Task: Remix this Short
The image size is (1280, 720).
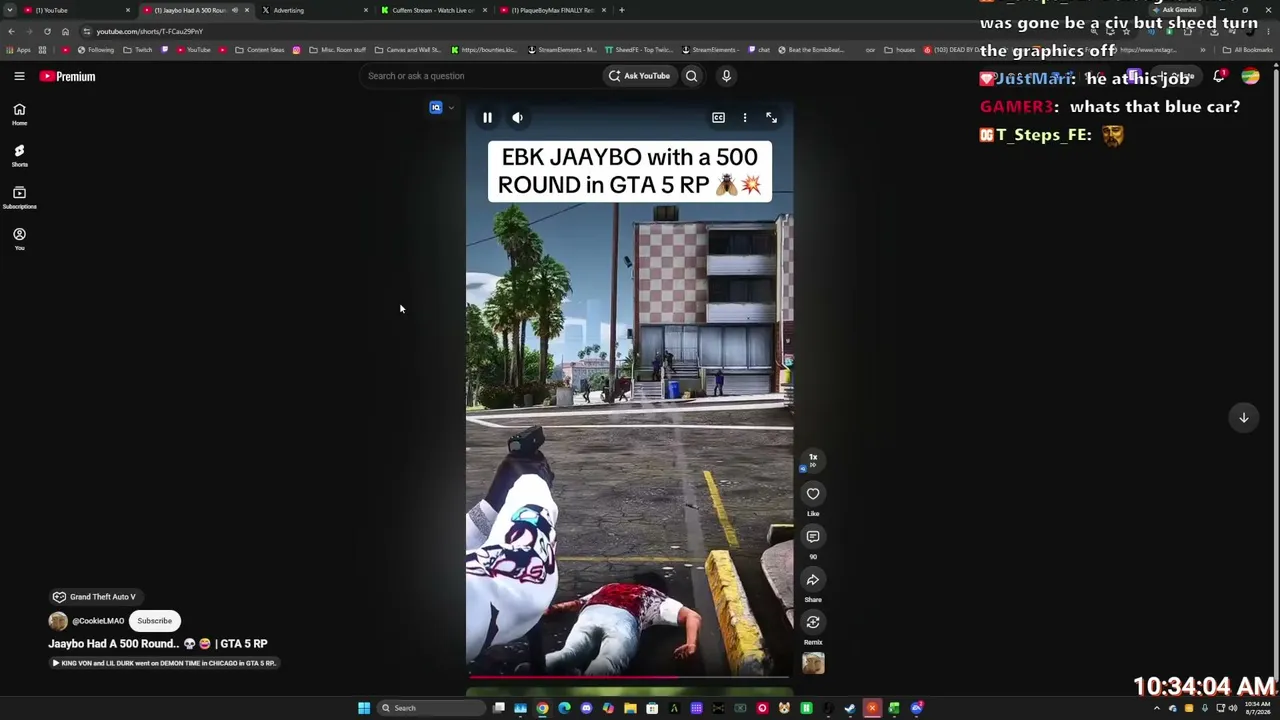Action: pos(813,623)
